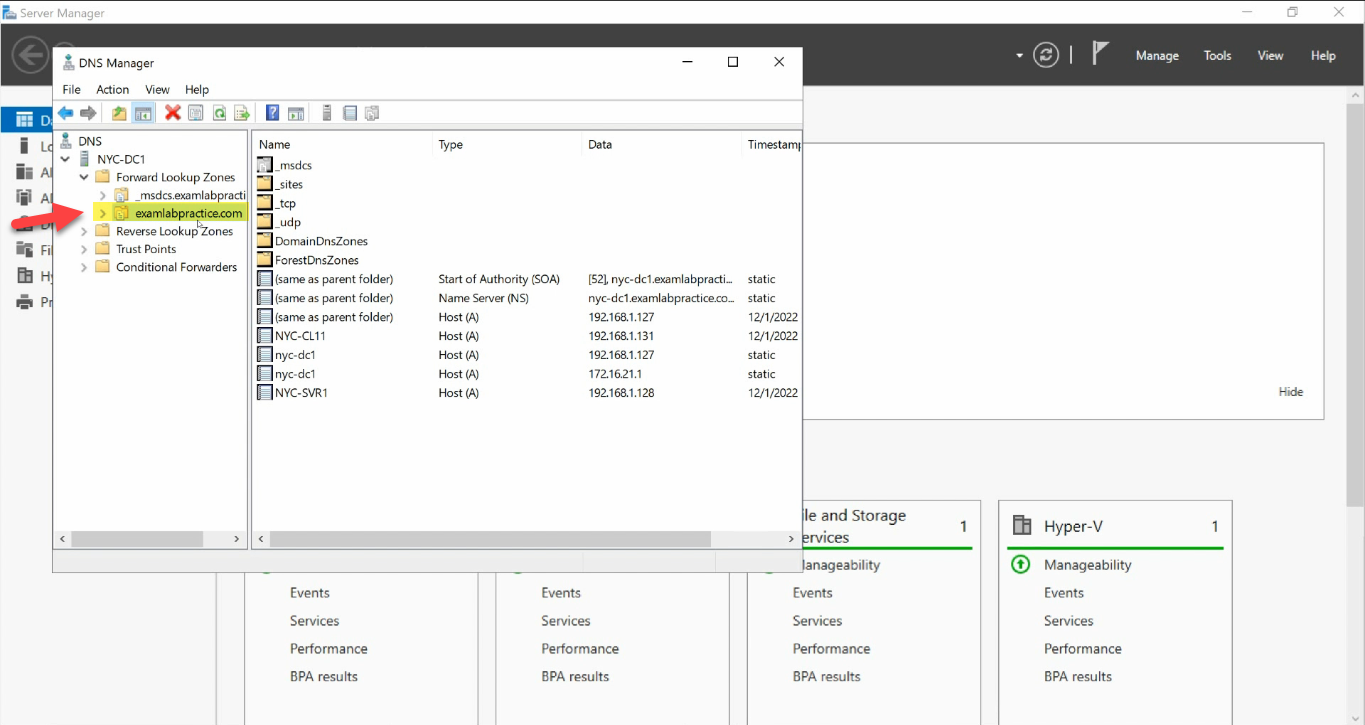The width and height of the screenshot is (1365, 725).
Task: Open the dropdown arrow beside Server Manager refresh
Action: tap(1019, 56)
